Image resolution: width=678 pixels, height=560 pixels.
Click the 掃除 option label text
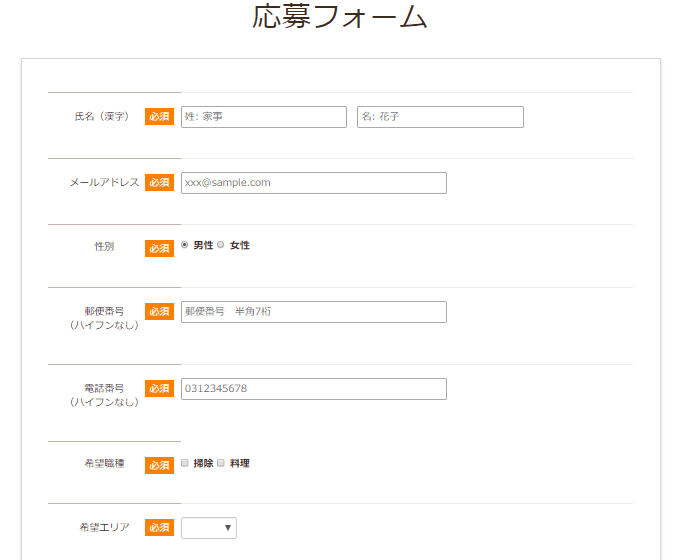point(203,463)
